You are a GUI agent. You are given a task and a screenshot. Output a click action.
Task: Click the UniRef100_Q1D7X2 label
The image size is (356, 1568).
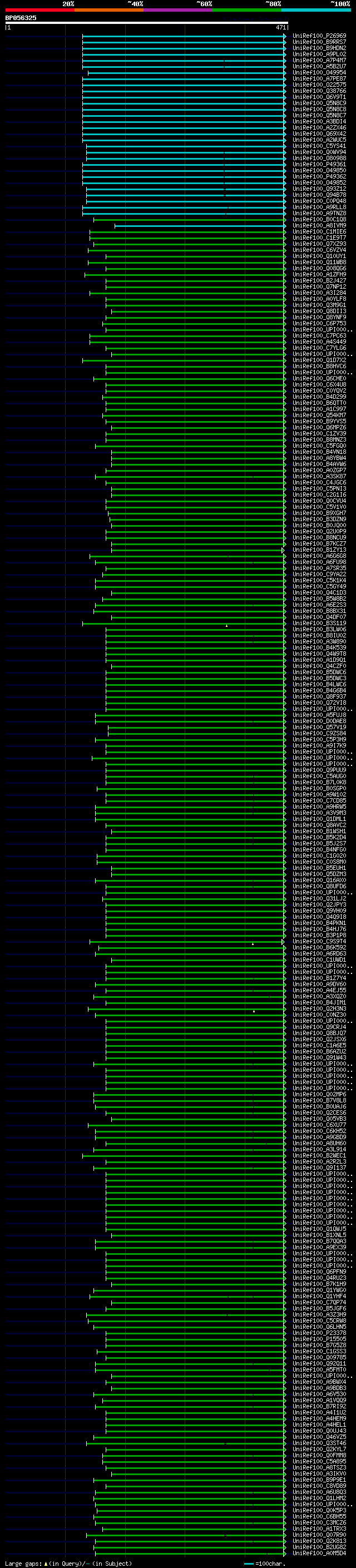[x=319, y=360]
